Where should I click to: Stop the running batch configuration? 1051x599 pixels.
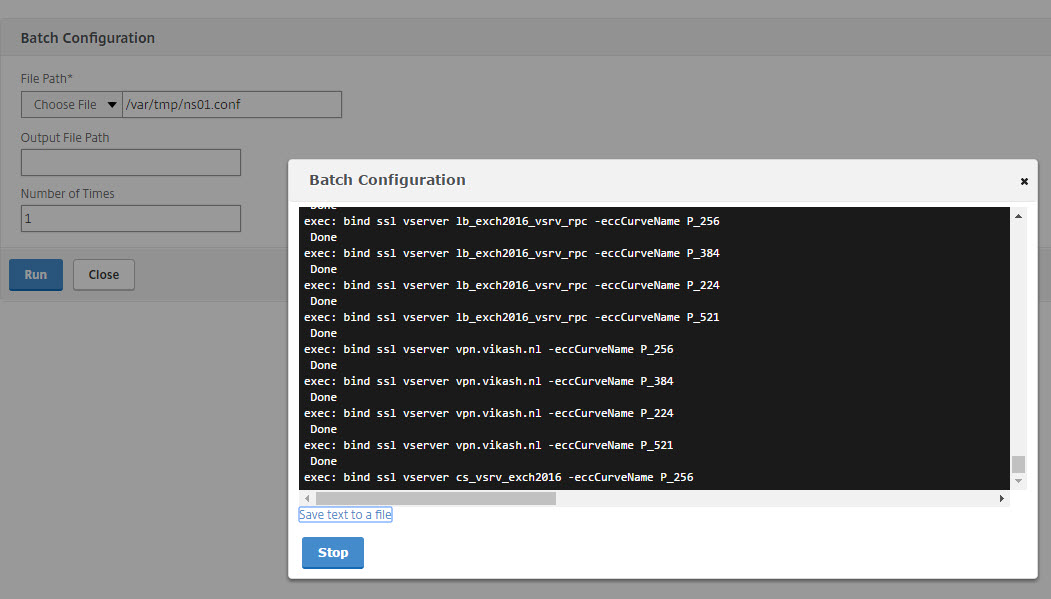click(x=332, y=553)
